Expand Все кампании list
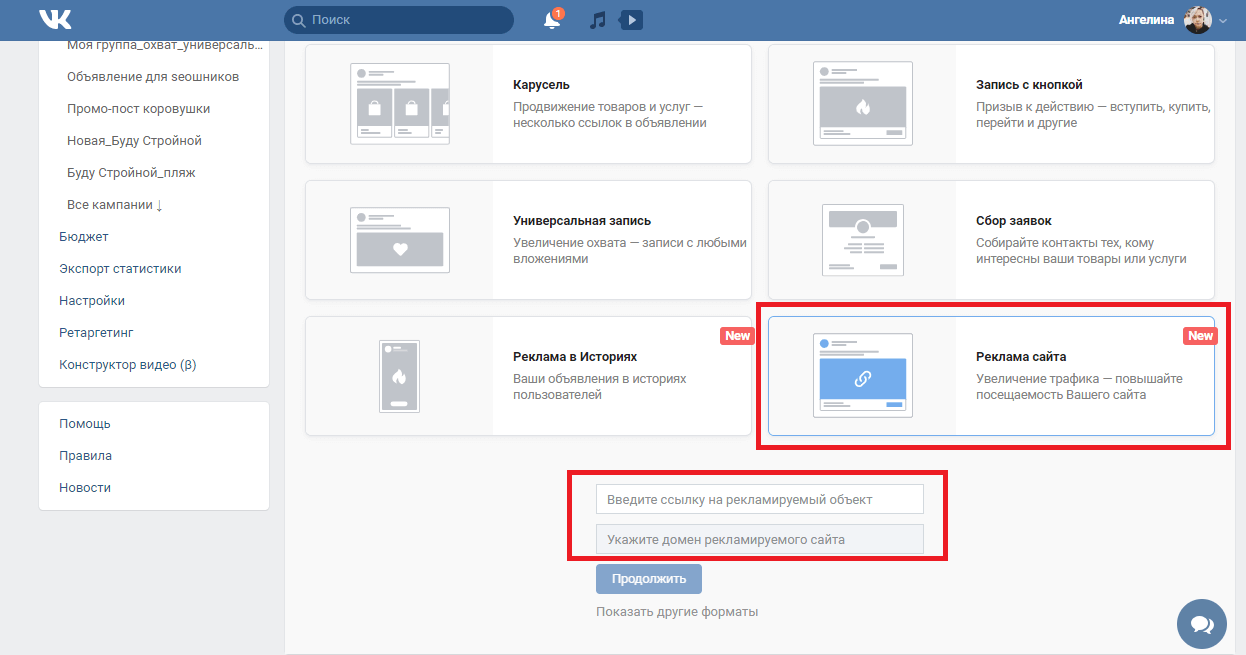Viewport: 1246px width, 655px height. coord(115,205)
